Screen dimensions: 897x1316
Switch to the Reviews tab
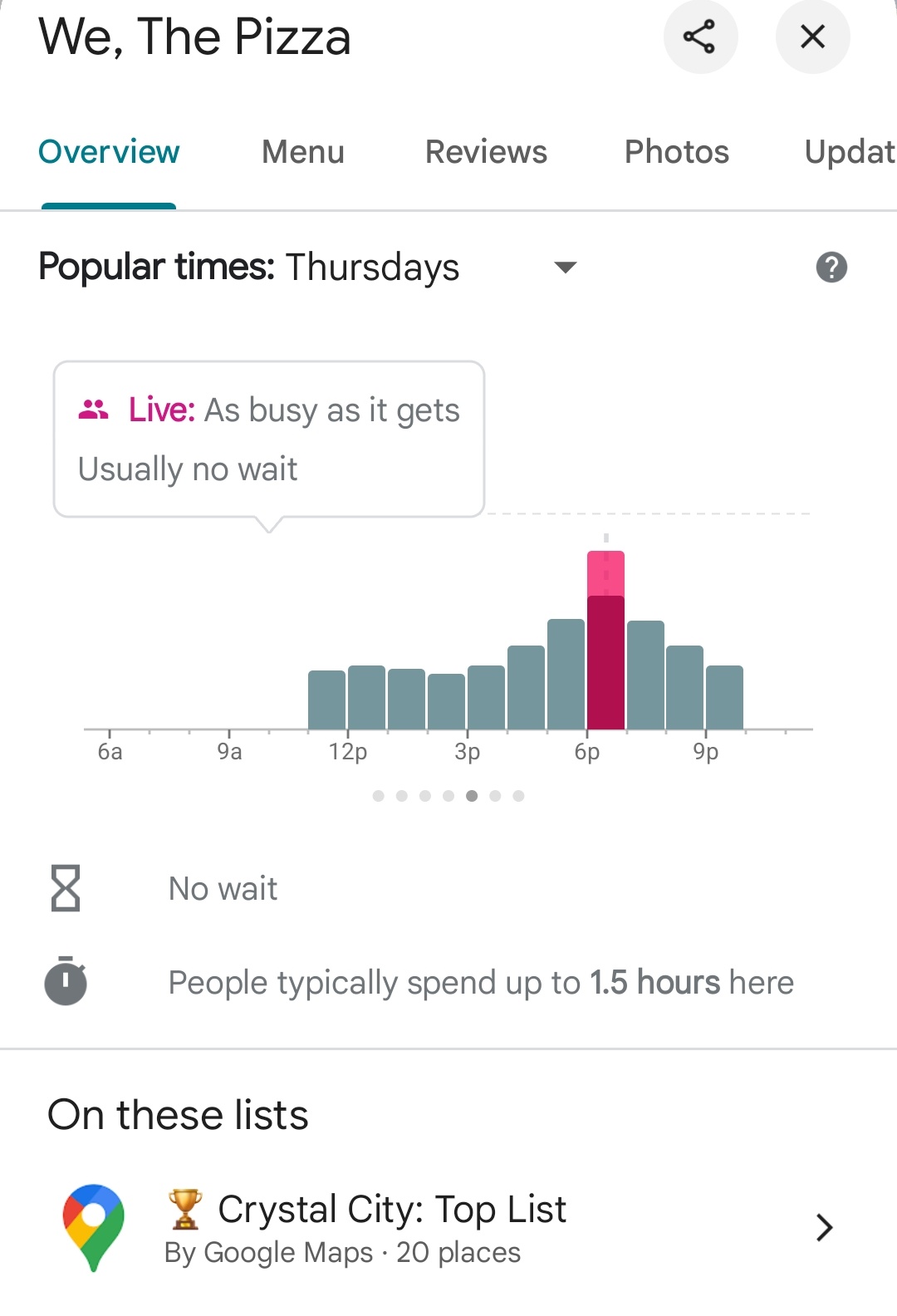pos(486,152)
